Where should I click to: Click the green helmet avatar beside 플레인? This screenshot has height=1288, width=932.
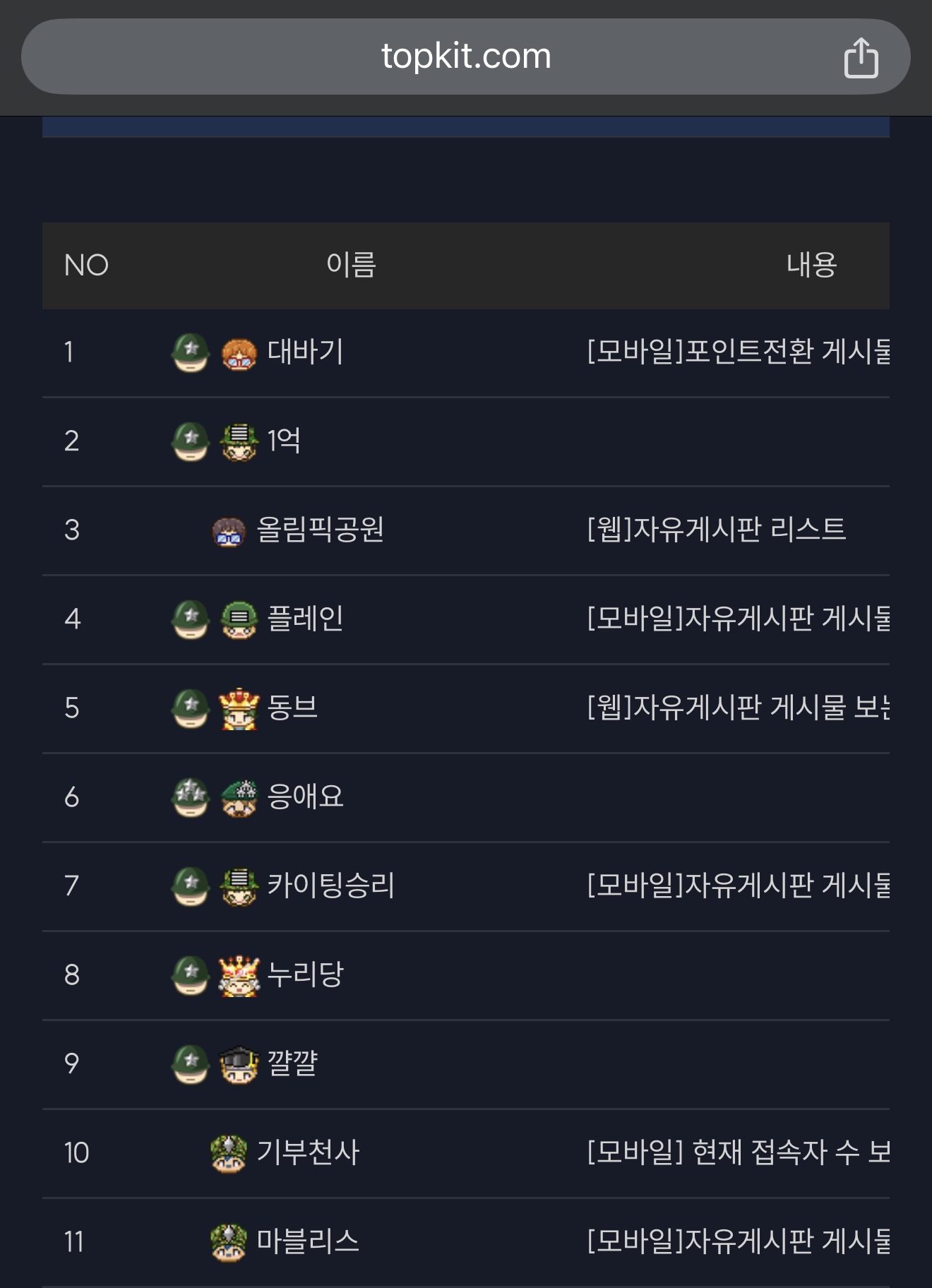(x=239, y=619)
